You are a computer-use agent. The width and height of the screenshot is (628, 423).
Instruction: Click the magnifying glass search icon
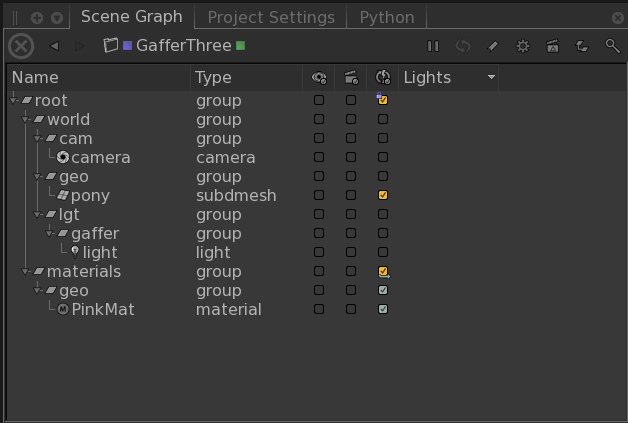click(x=612, y=46)
